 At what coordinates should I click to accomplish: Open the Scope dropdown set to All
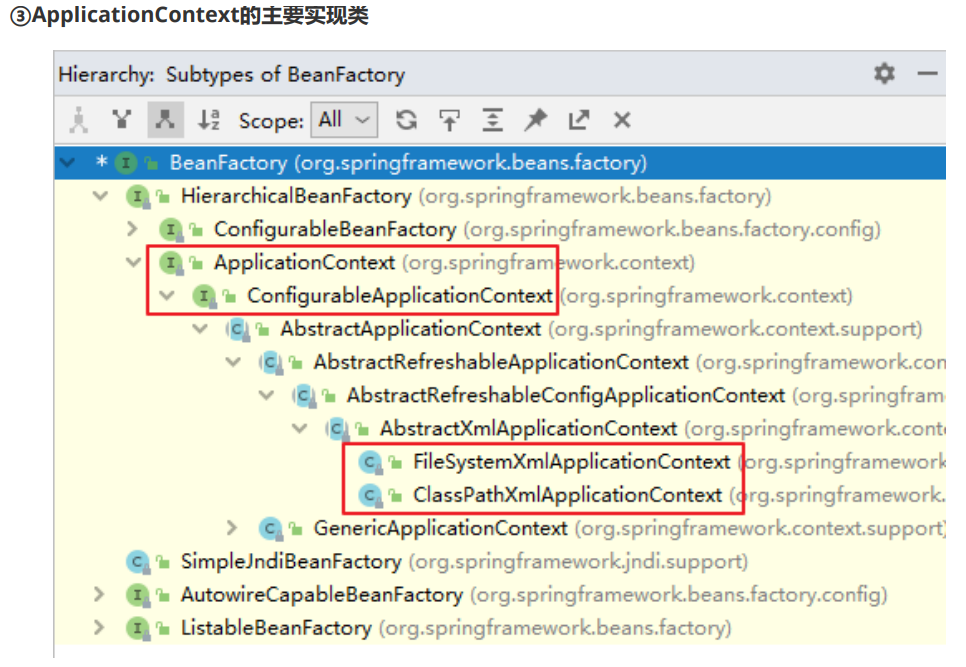(344, 119)
